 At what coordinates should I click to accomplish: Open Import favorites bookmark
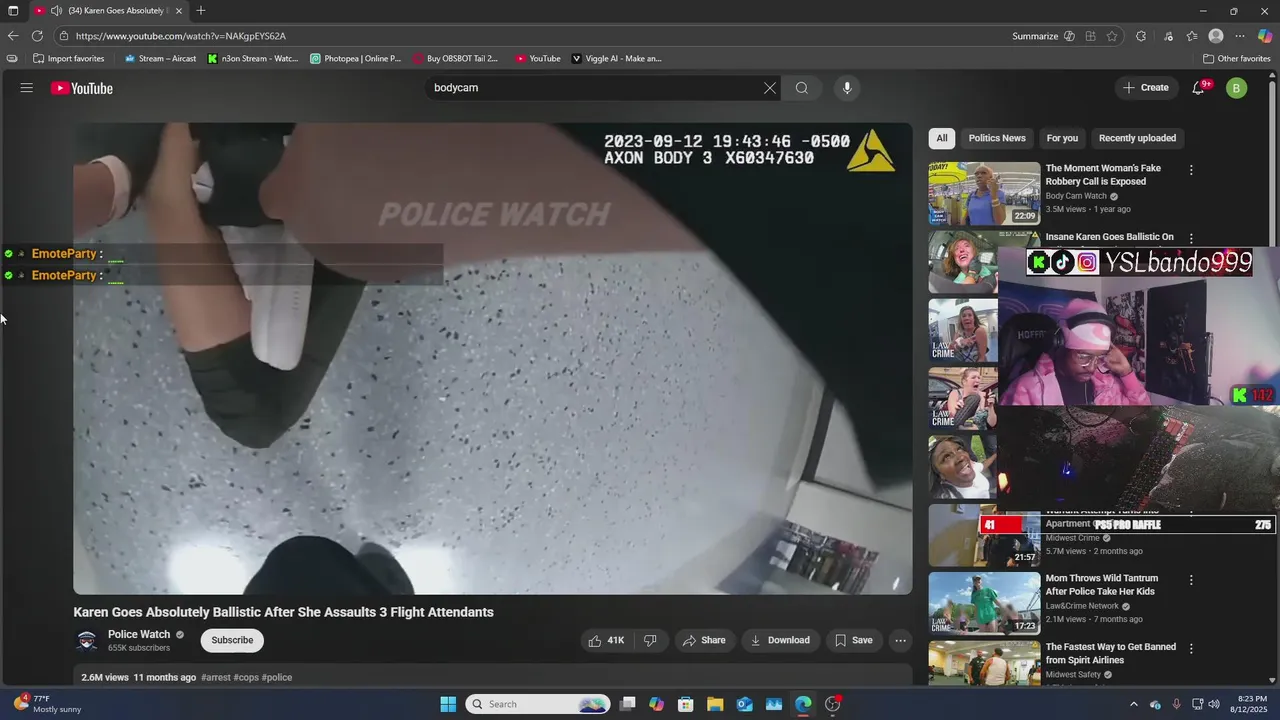(x=69, y=59)
